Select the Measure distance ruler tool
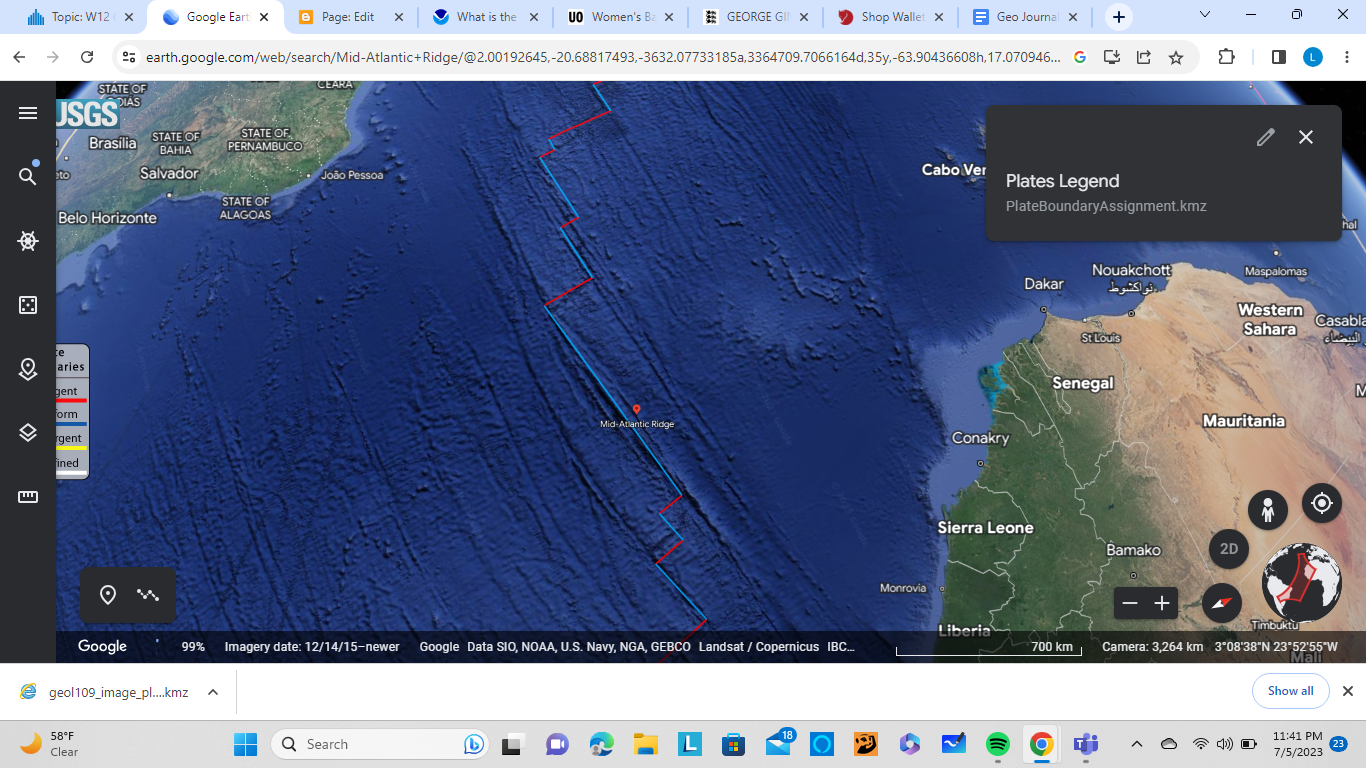 [28, 497]
